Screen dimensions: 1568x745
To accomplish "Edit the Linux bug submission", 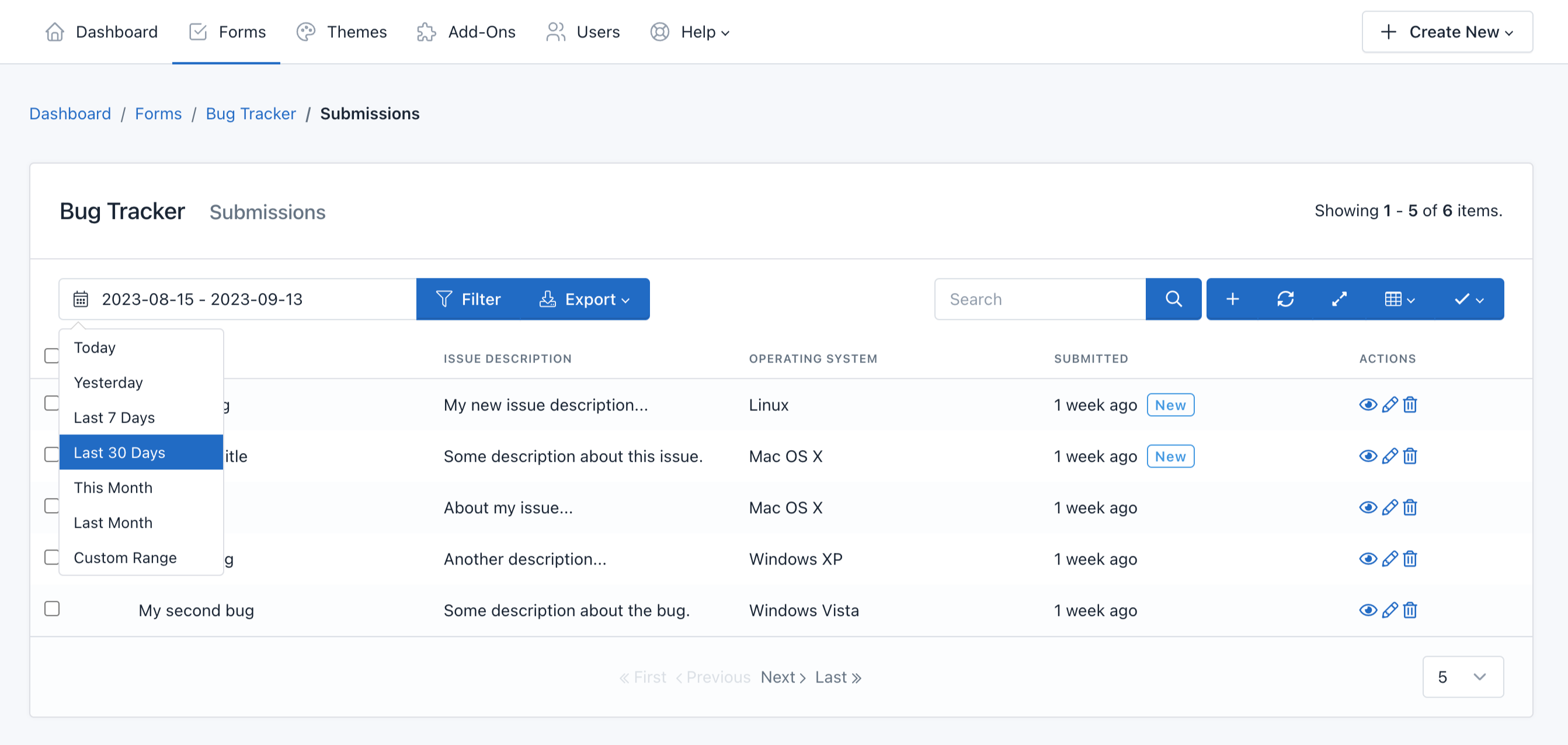I will 1389,404.
